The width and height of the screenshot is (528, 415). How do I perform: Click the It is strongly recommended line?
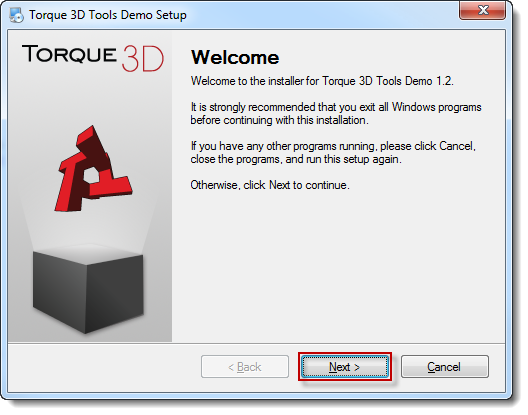[x=336, y=107]
